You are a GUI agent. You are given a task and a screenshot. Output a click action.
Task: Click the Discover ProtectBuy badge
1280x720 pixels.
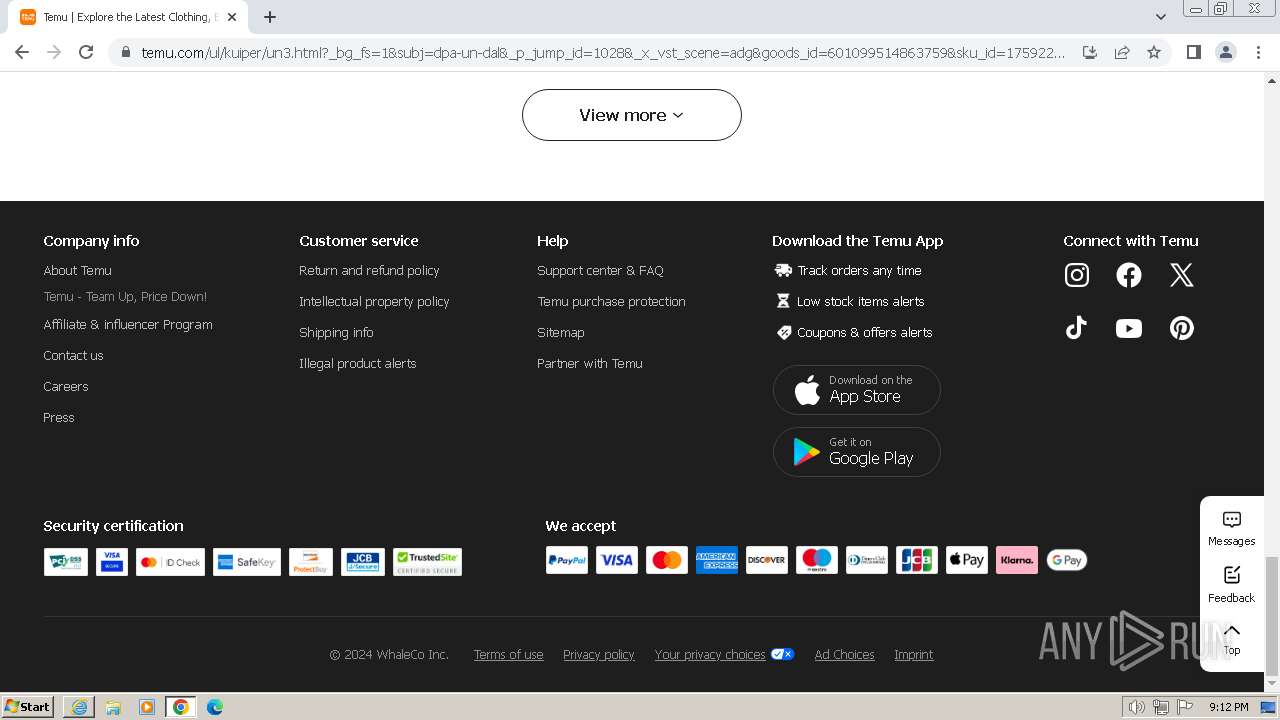[x=311, y=562]
